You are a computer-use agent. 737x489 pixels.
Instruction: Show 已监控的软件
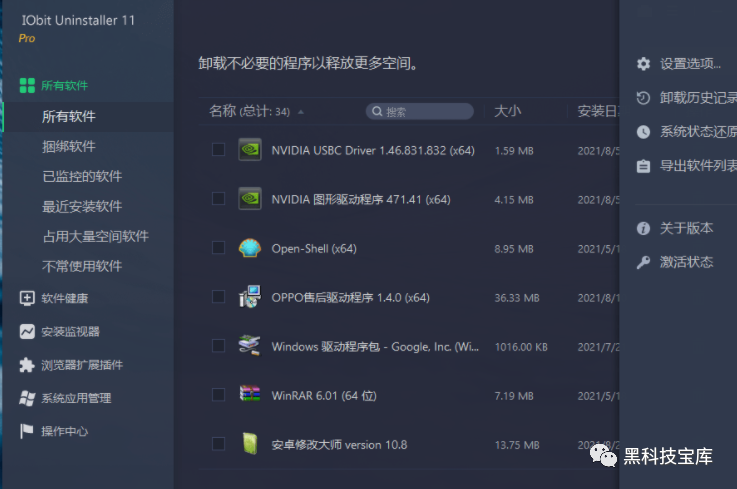(x=82, y=176)
